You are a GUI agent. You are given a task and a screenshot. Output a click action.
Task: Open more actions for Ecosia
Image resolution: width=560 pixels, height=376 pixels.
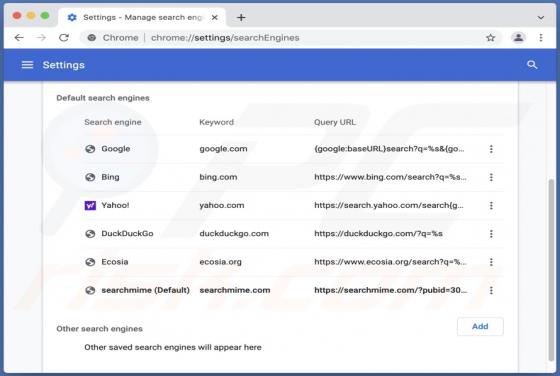491,262
